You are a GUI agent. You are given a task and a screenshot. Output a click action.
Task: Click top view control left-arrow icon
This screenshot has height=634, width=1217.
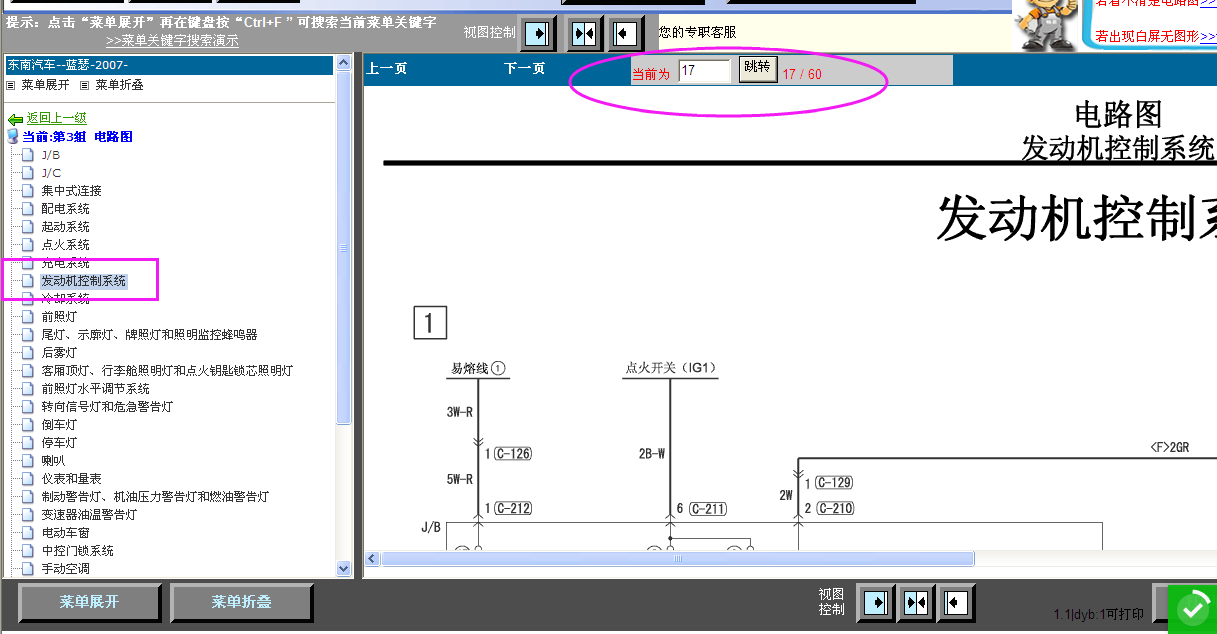(625, 33)
